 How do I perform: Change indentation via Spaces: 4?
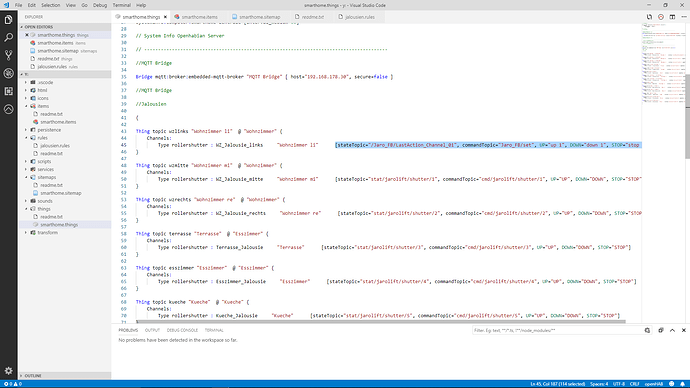[x=599, y=384]
